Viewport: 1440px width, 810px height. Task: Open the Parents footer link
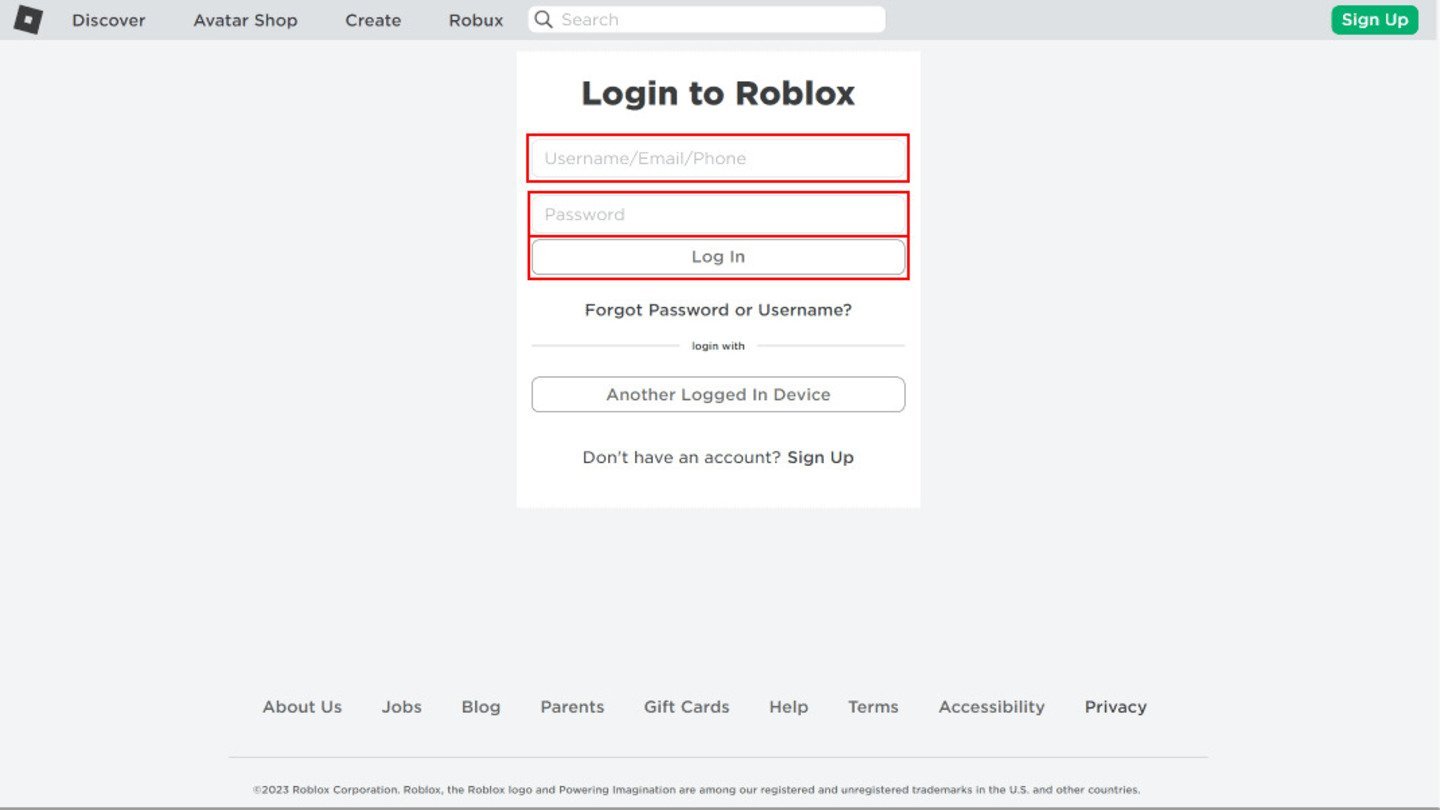click(x=572, y=707)
